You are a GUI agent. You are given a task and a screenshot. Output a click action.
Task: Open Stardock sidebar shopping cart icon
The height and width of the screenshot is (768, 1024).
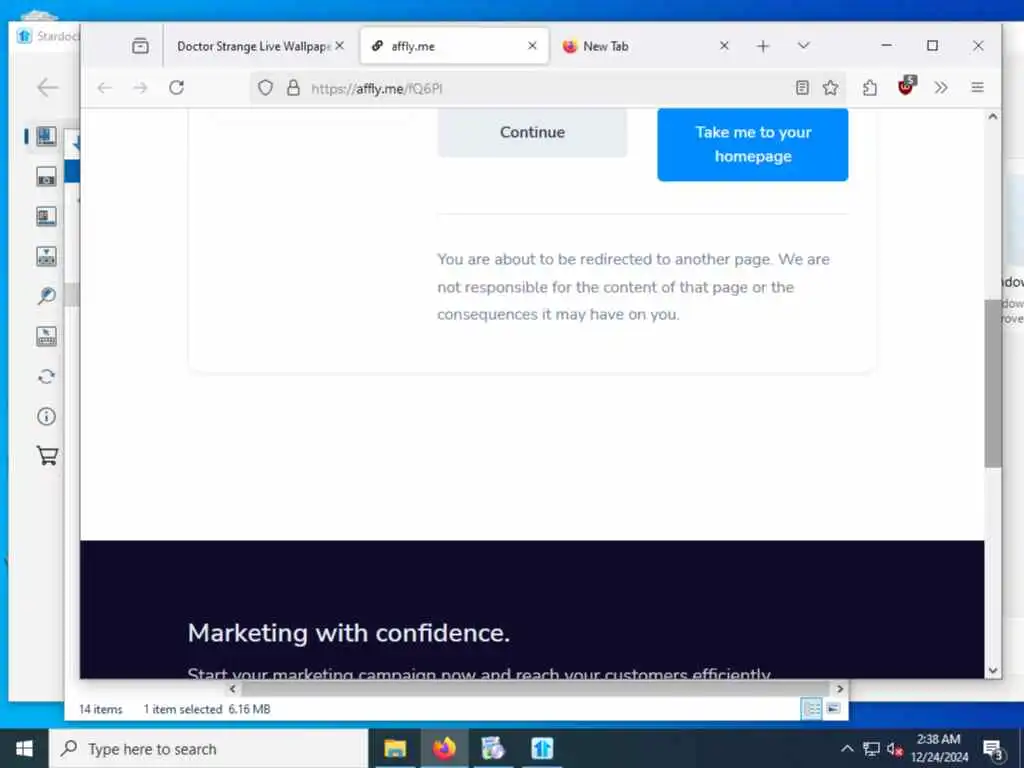tap(47, 455)
